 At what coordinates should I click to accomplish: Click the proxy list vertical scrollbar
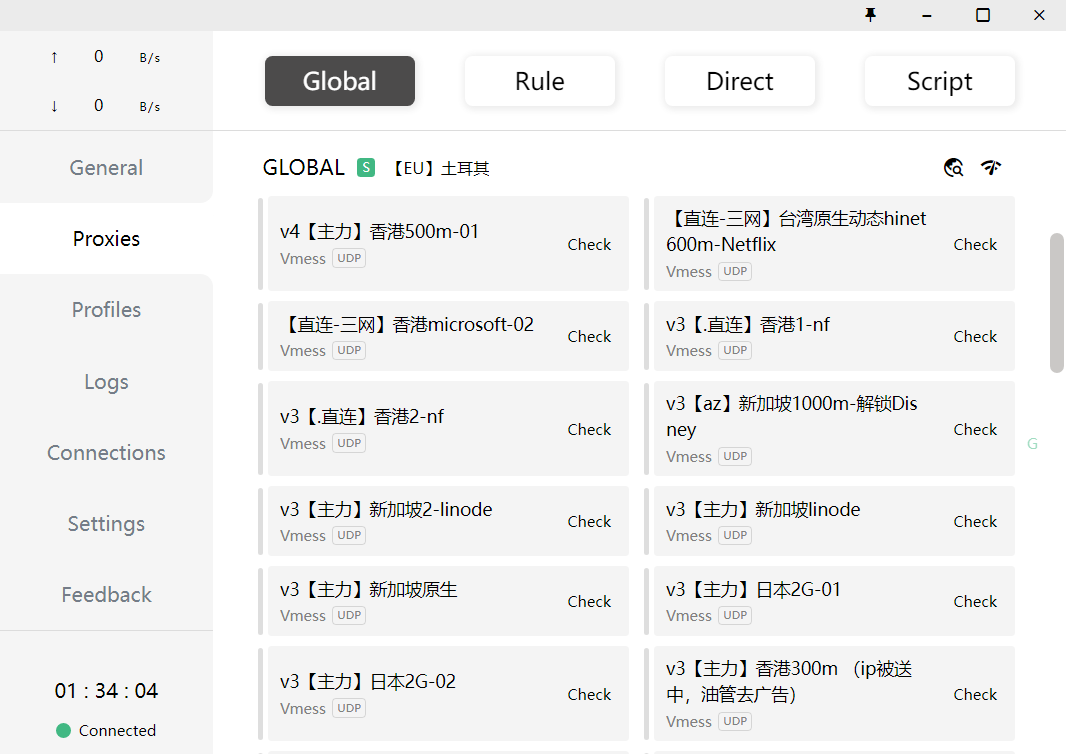(1056, 303)
